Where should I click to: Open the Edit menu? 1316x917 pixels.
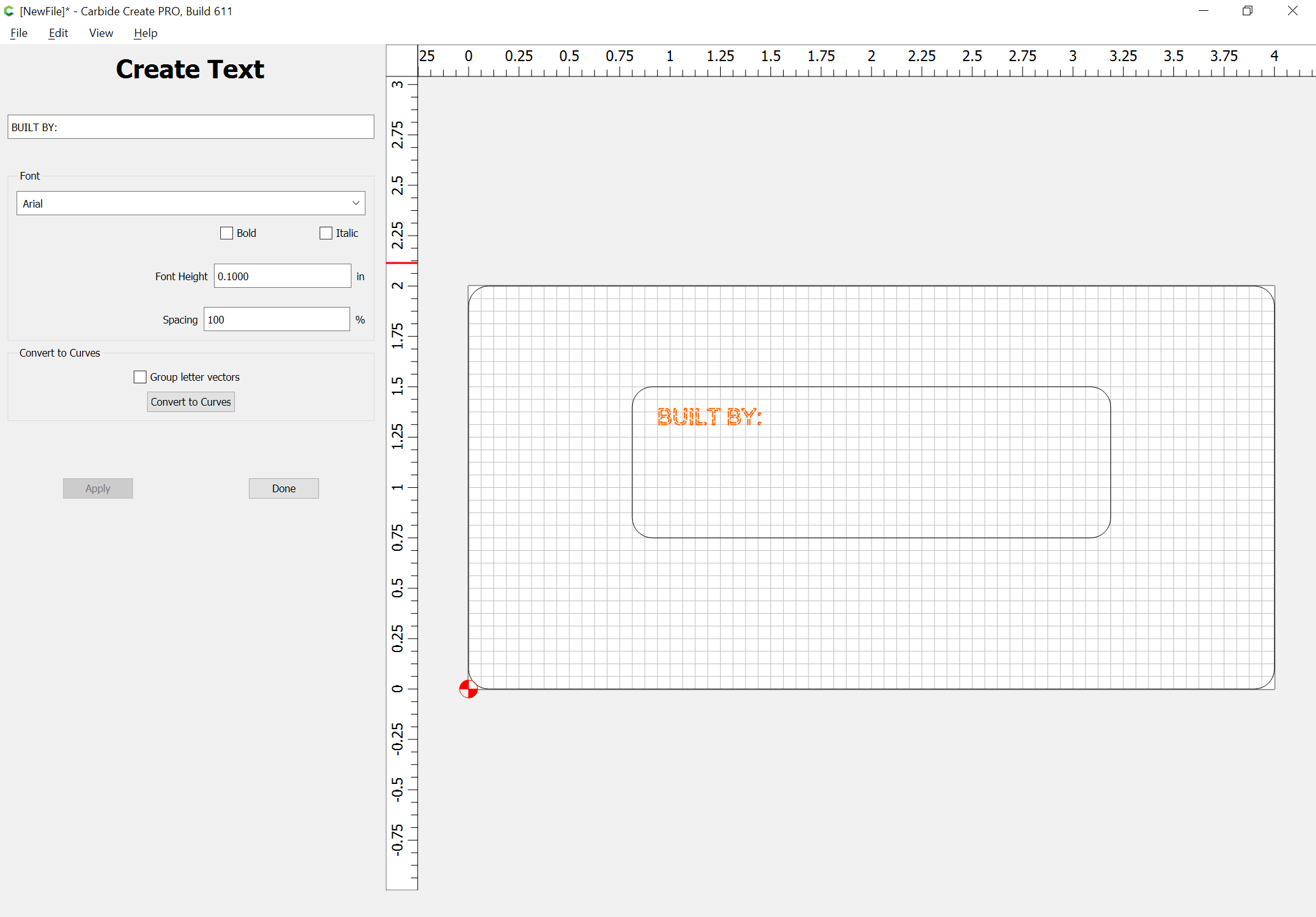pyautogui.click(x=58, y=33)
